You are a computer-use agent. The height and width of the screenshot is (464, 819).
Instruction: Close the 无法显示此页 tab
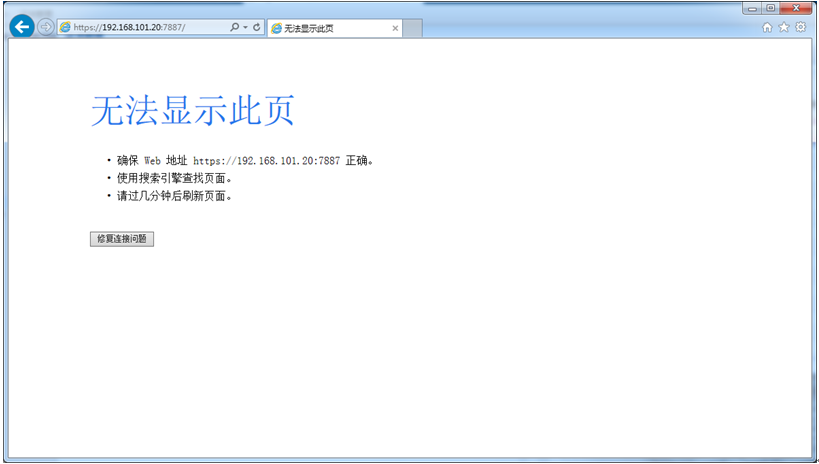click(x=395, y=28)
